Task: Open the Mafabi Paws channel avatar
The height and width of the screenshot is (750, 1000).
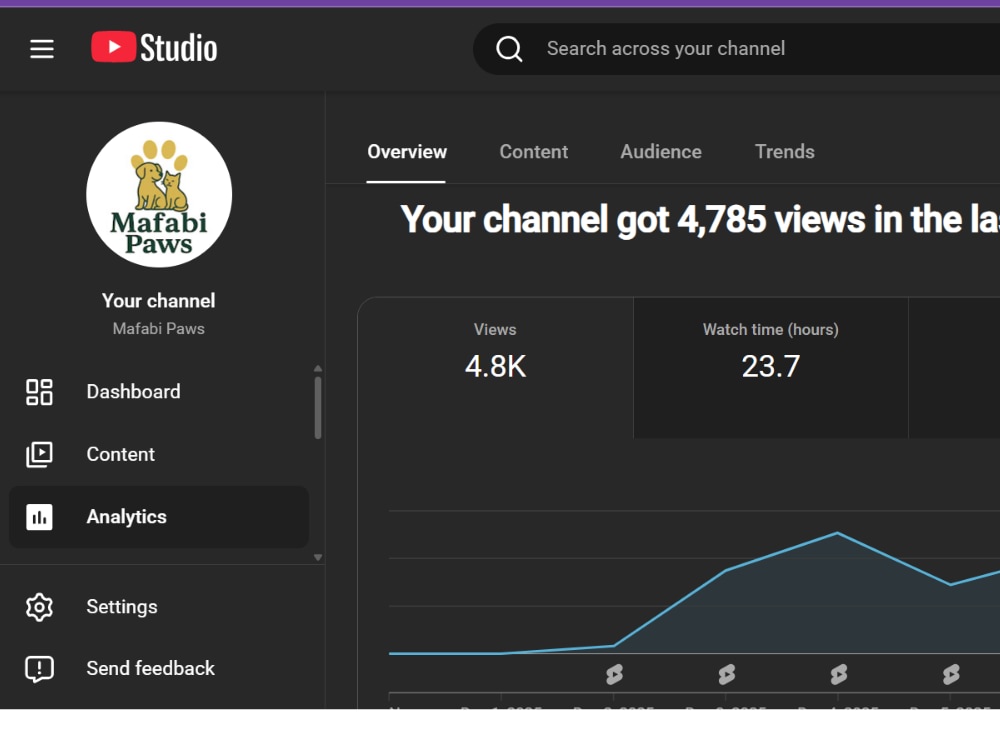Action: (x=159, y=195)
